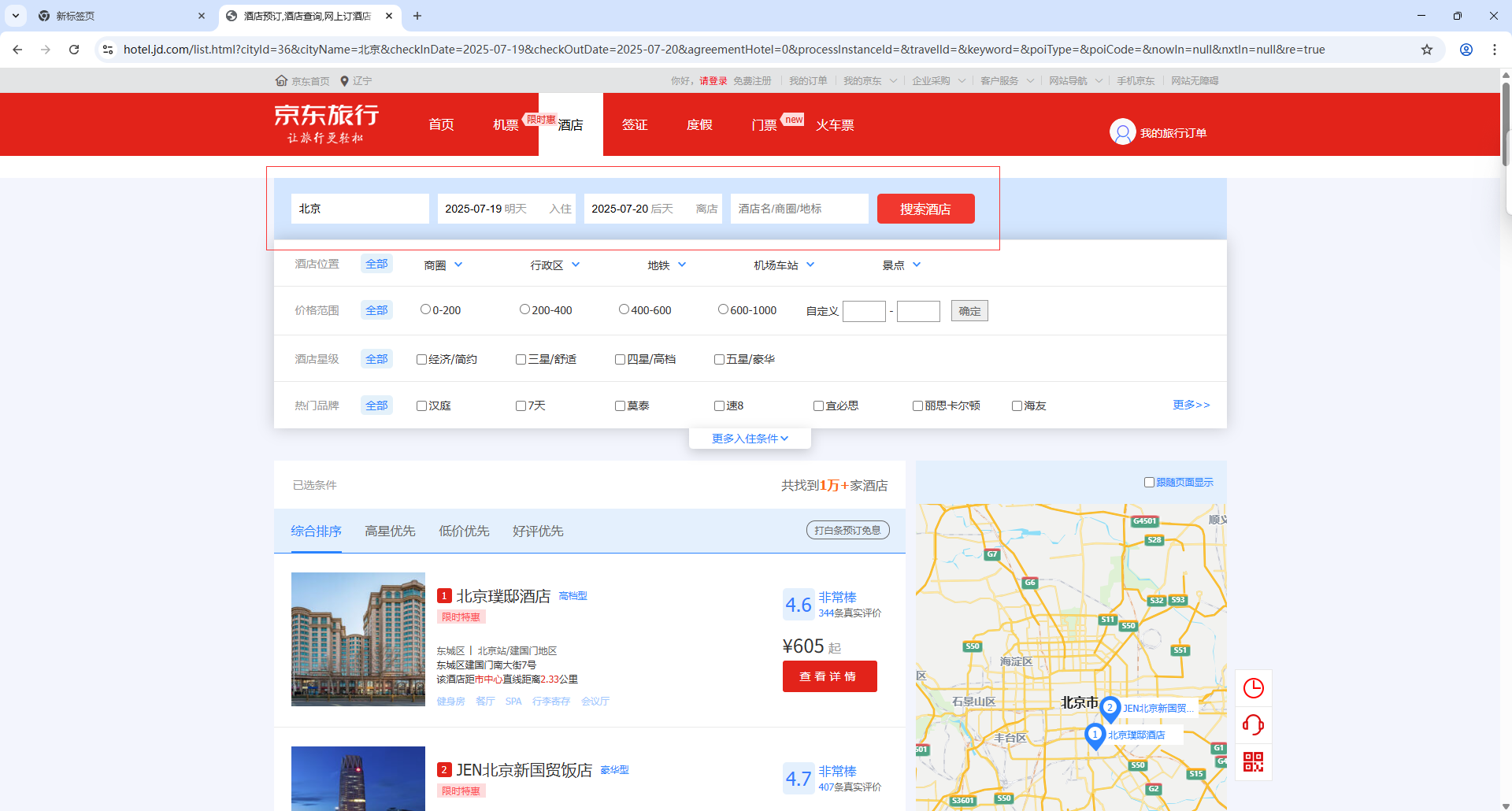Click the 北京 city input field
The width and height of the screenshot is (1512, 811).
click(360, 209)
